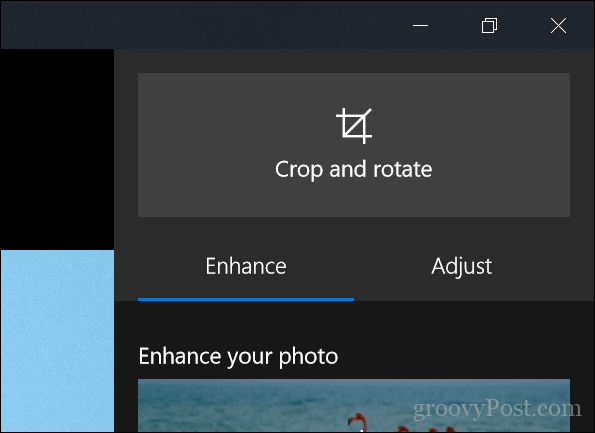Click the blue underline below Enhance

pyautogui.click(x=246, y=299)
